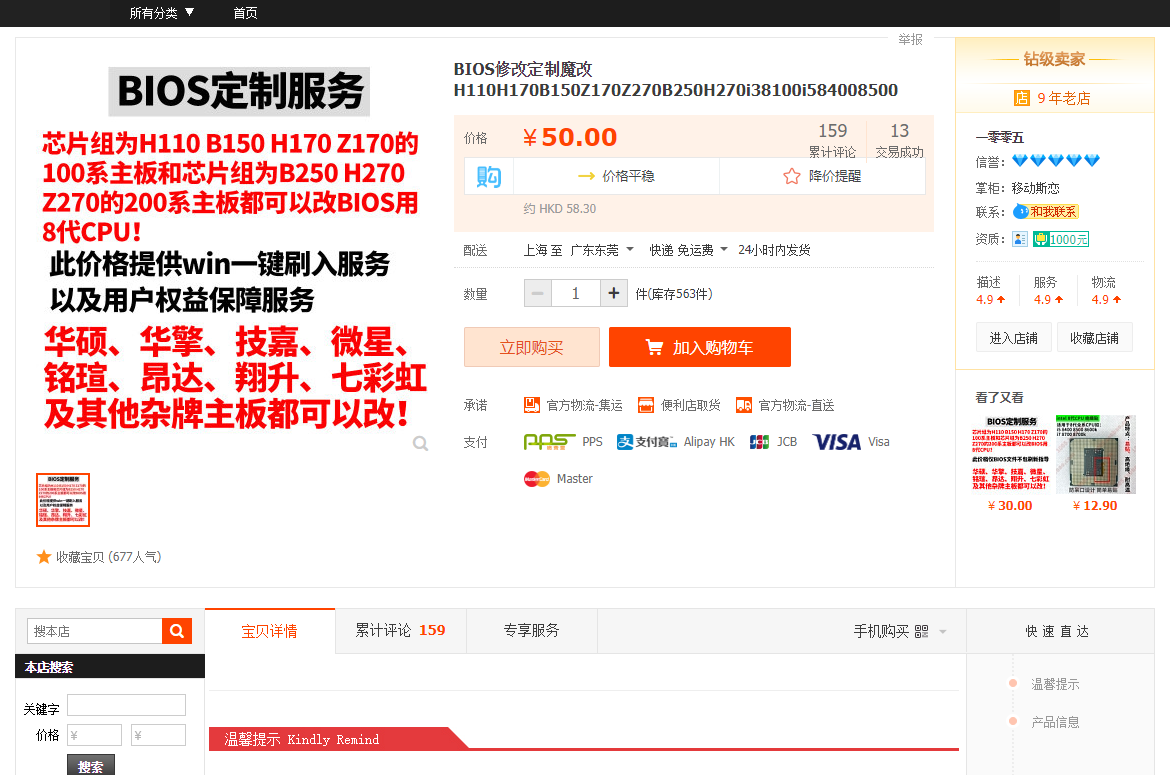Click the 24小时内发货 shipping time text
The image size is (1170, 775).
tap(775, 250)
